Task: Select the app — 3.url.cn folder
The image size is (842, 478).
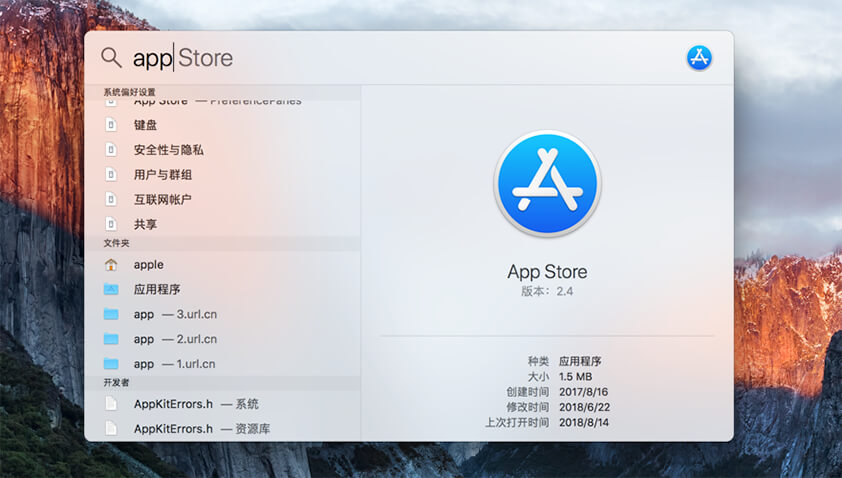Action: 222,314
